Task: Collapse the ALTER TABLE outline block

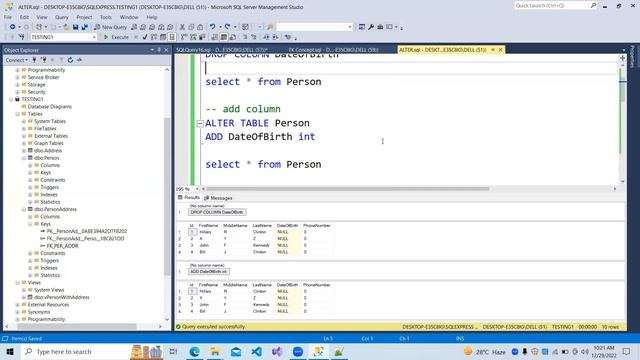Action: [x=200, y=123]
